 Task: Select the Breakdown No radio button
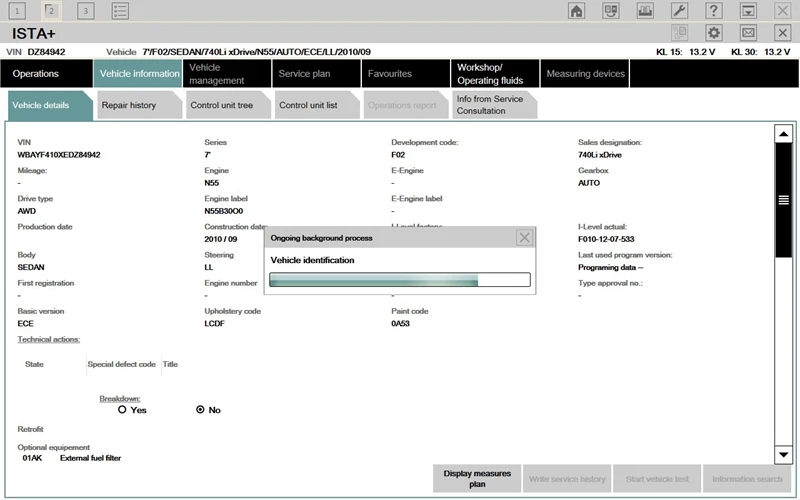coord(200,409)
